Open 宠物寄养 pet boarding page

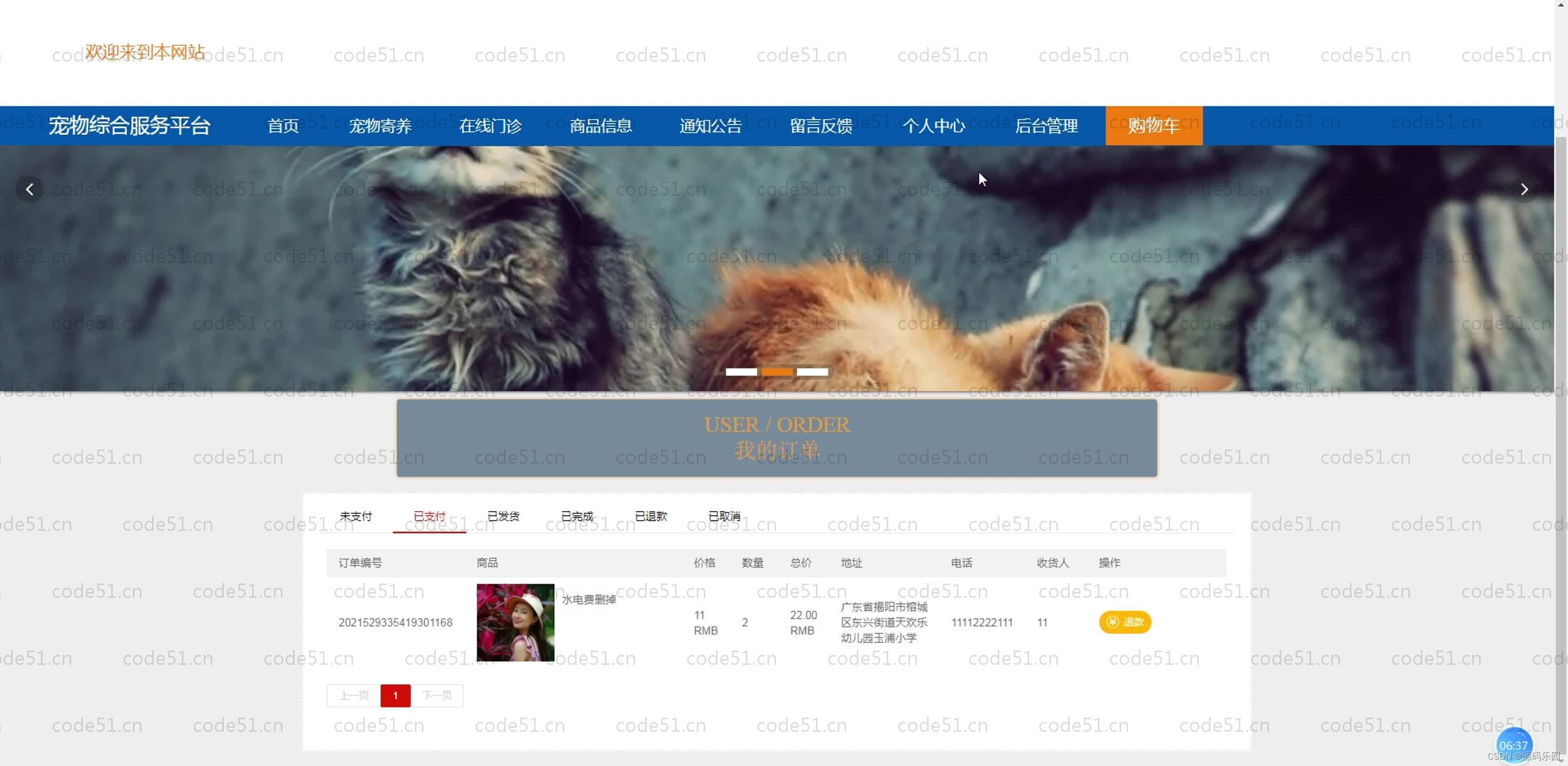tap(380, 126)
